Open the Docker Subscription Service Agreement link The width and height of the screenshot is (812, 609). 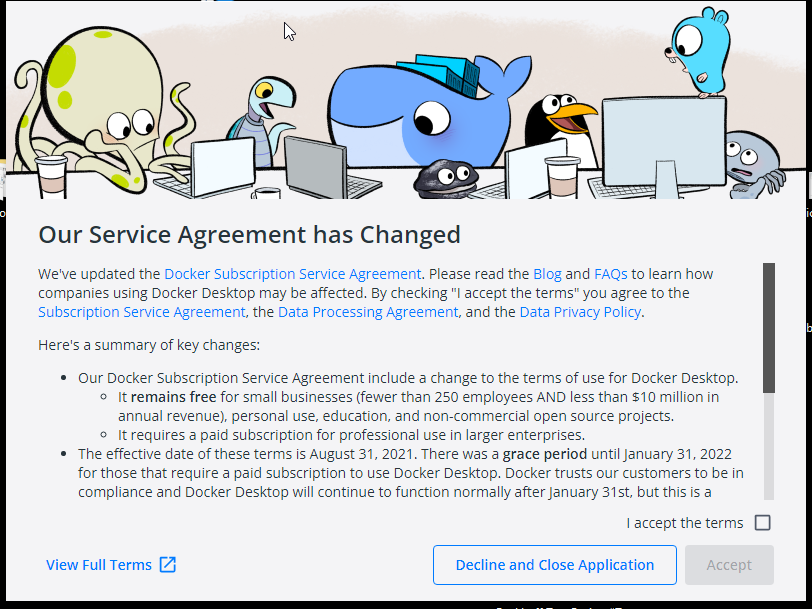[x=293, y=274]
